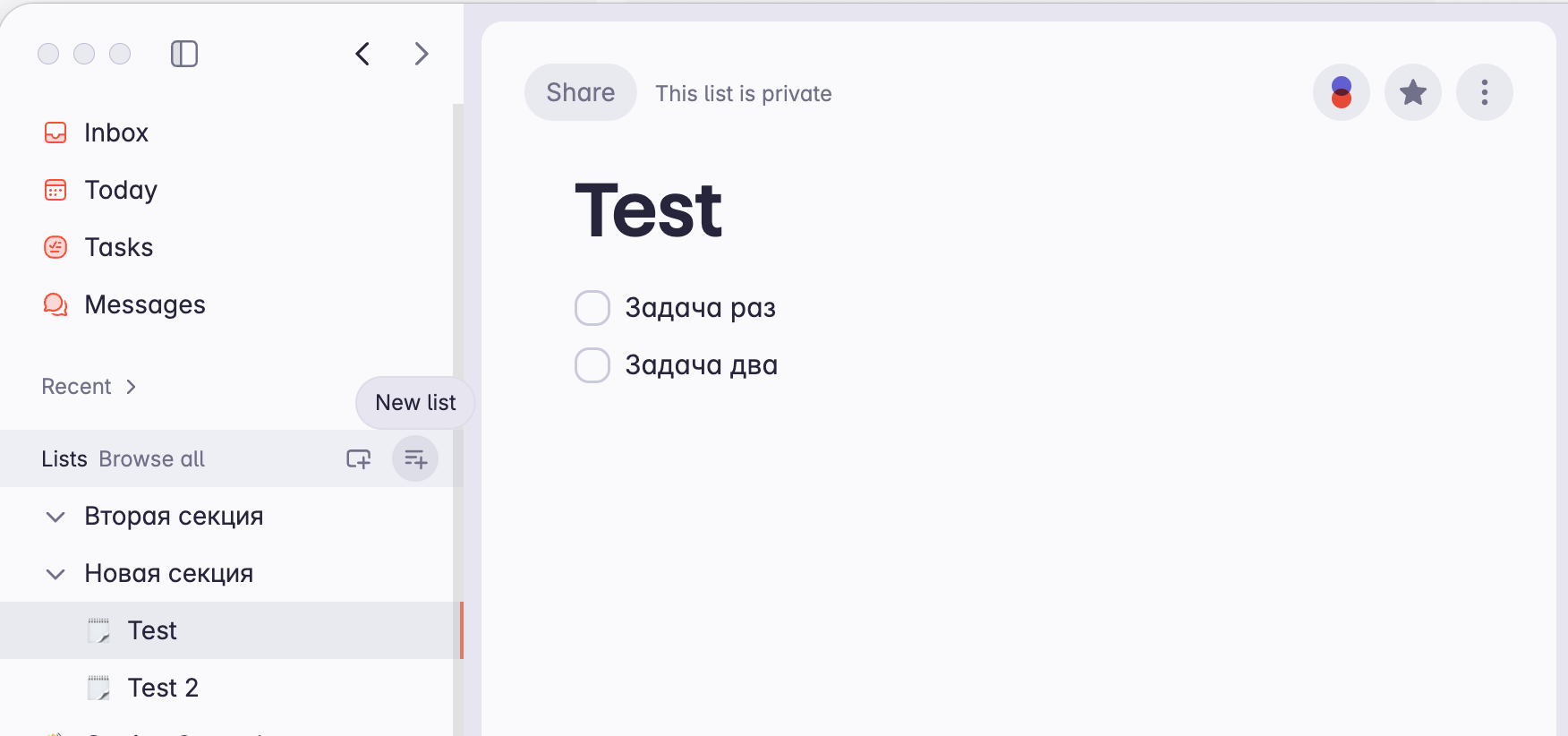Click the new section icon beside Lists
This screenshot has width=1568, height=736.
point(359,459)
